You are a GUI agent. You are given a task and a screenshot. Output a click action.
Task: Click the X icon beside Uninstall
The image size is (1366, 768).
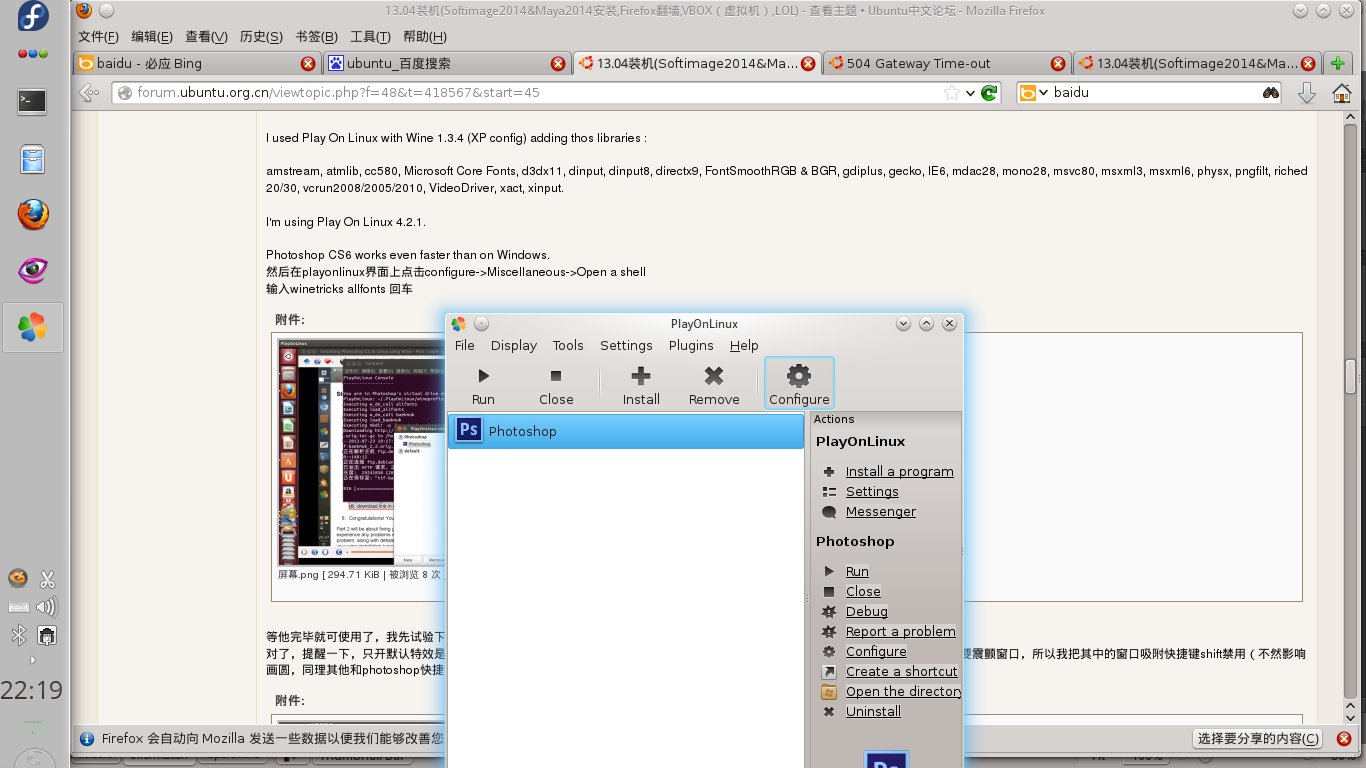pos(829,711)
